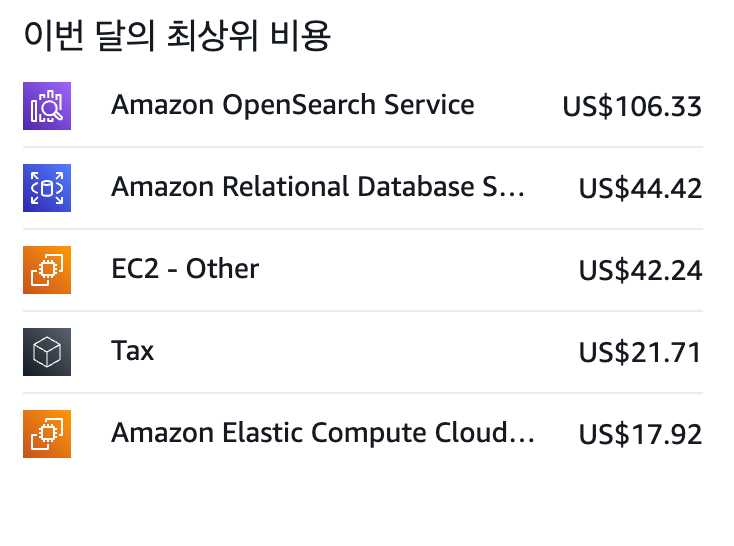
Task: Click the US$21.71 tax amount
Action: click(x=640, y=352)
